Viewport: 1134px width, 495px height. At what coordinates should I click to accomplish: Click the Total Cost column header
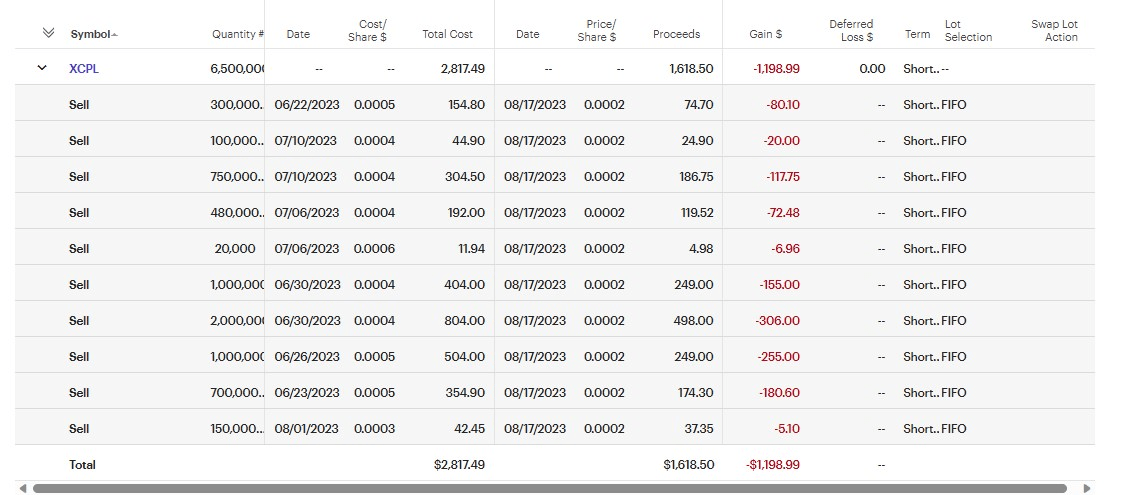[447, 34]
